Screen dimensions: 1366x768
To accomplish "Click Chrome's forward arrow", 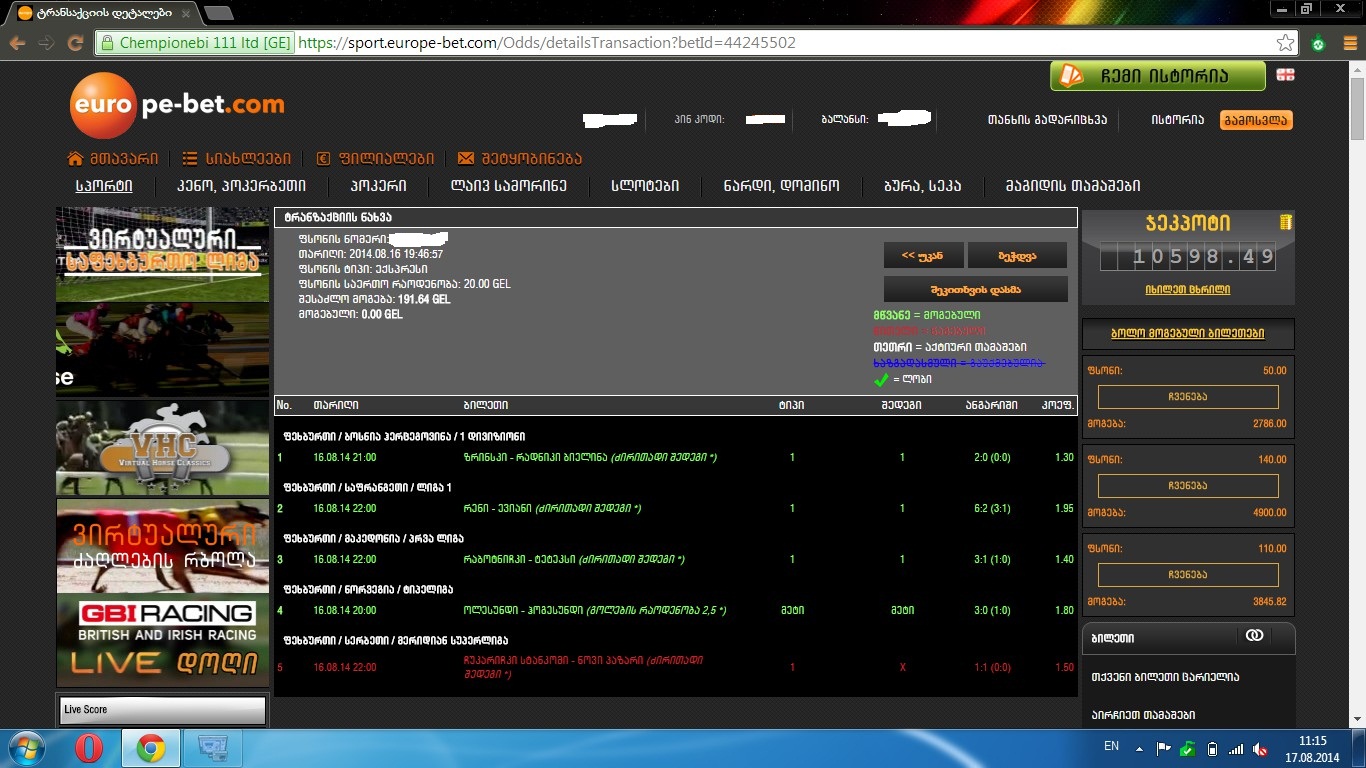I will click(46, 43).
